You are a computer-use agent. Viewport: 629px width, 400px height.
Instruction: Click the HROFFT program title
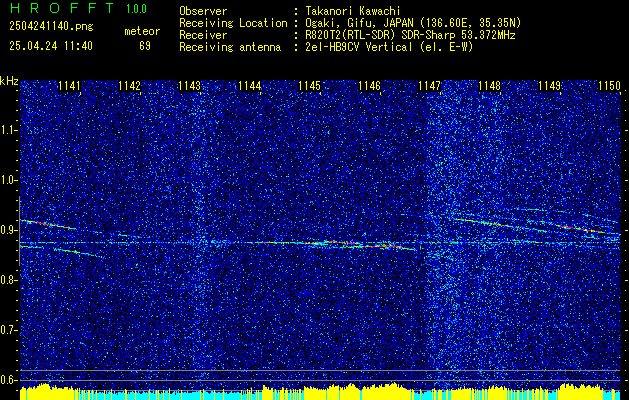click(x=61, y=8)
